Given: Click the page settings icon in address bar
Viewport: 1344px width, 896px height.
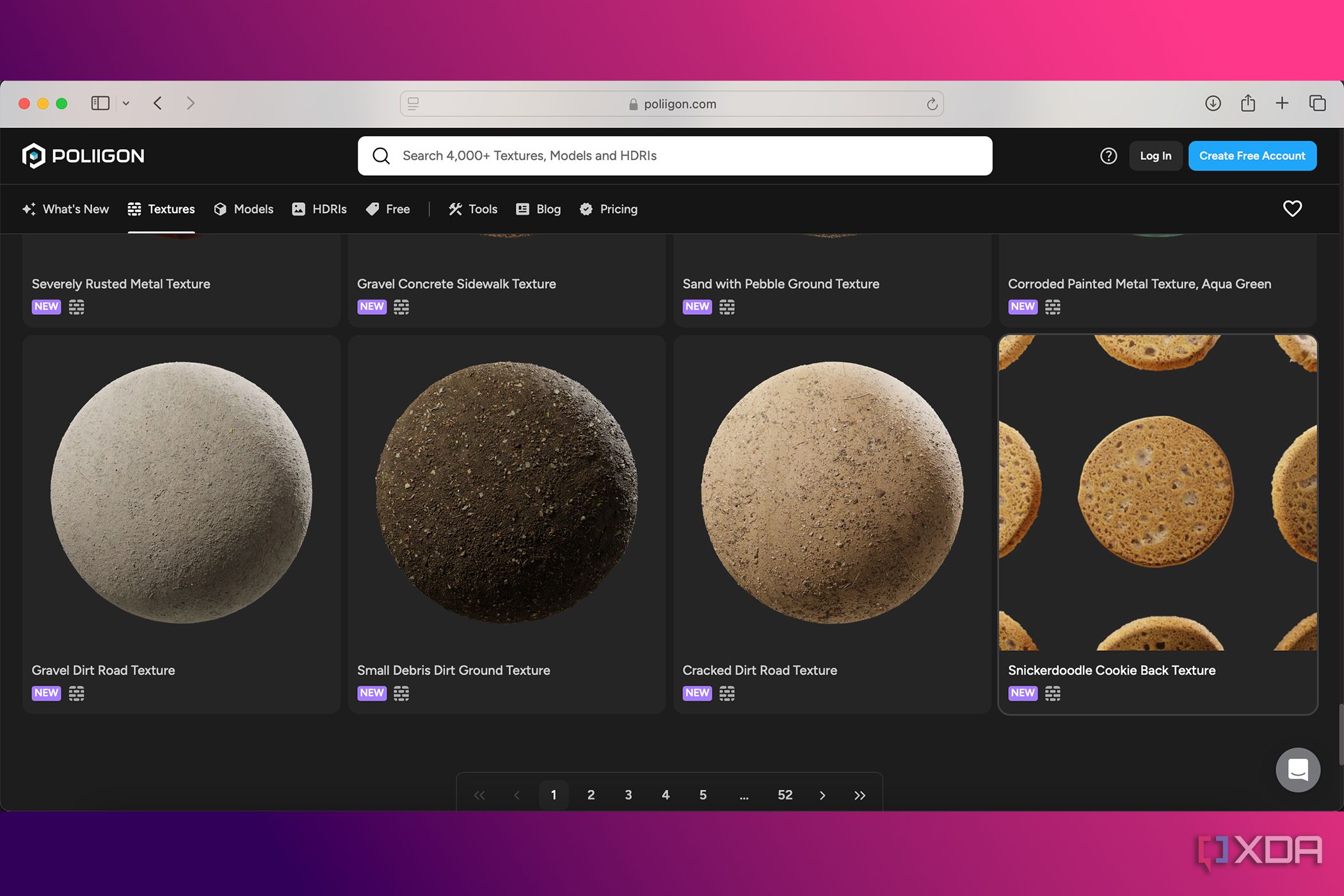Looking at the screenshot, I should click(x=413, y=104).
